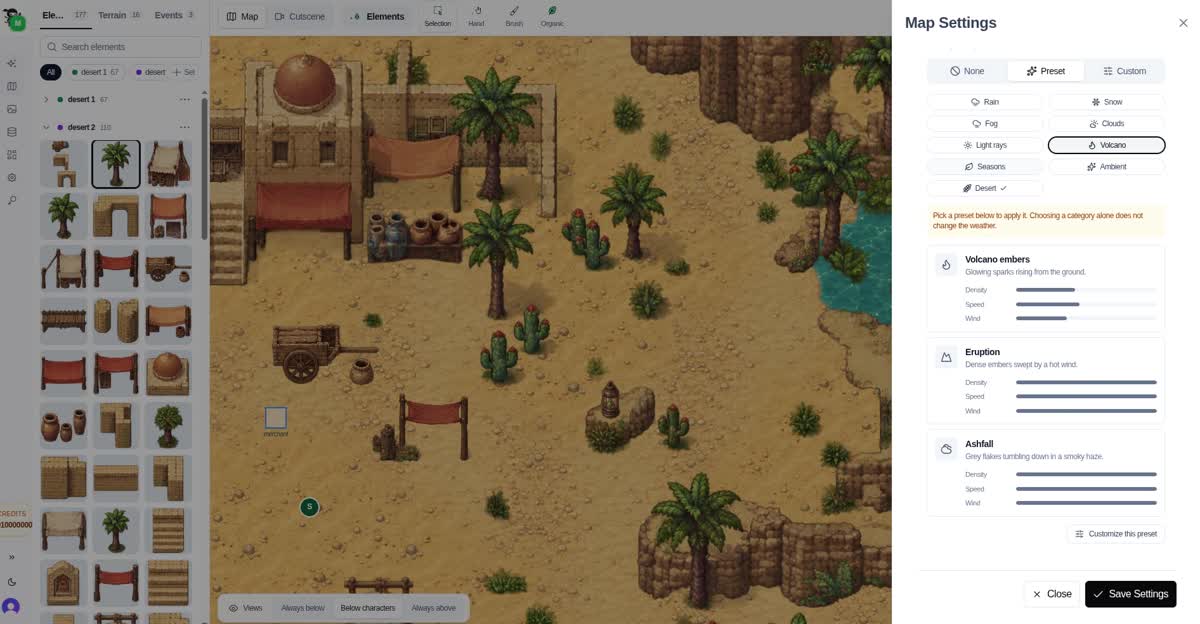Viewport: 1200px width, 624px height.
Task: Close the Map Settings panel with X
Action: point(1183,23)
